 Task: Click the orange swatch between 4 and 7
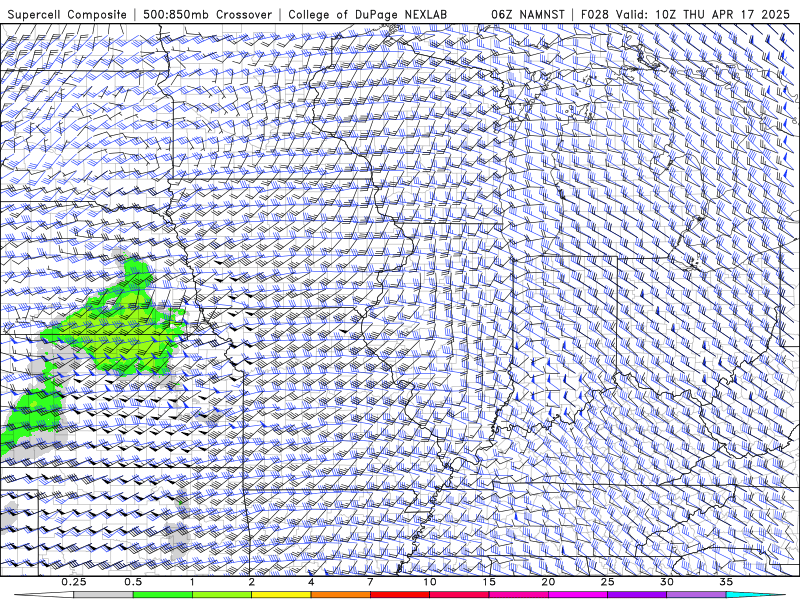pyautogui.click(x=340, y=595)
